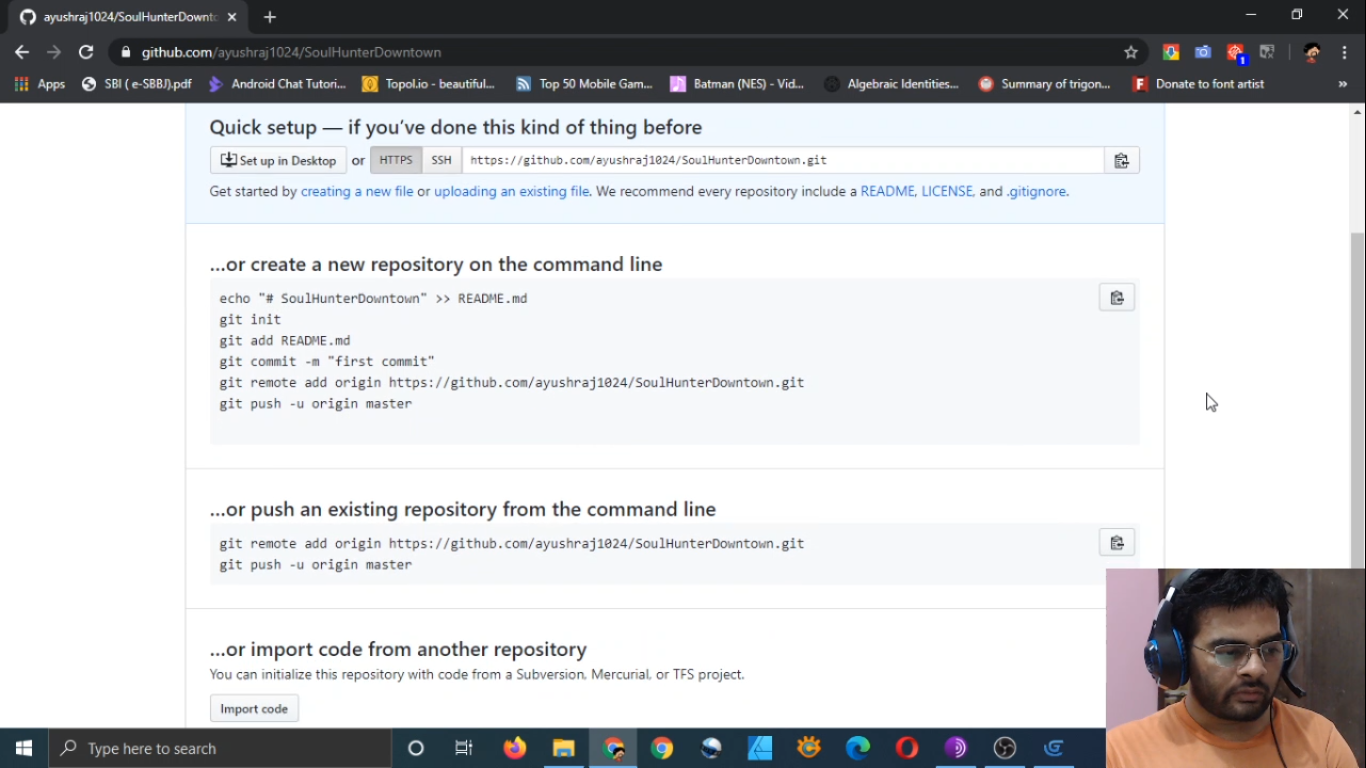
Task: Open the Apps bookmarks shortcut
Action: click(40, 84)
